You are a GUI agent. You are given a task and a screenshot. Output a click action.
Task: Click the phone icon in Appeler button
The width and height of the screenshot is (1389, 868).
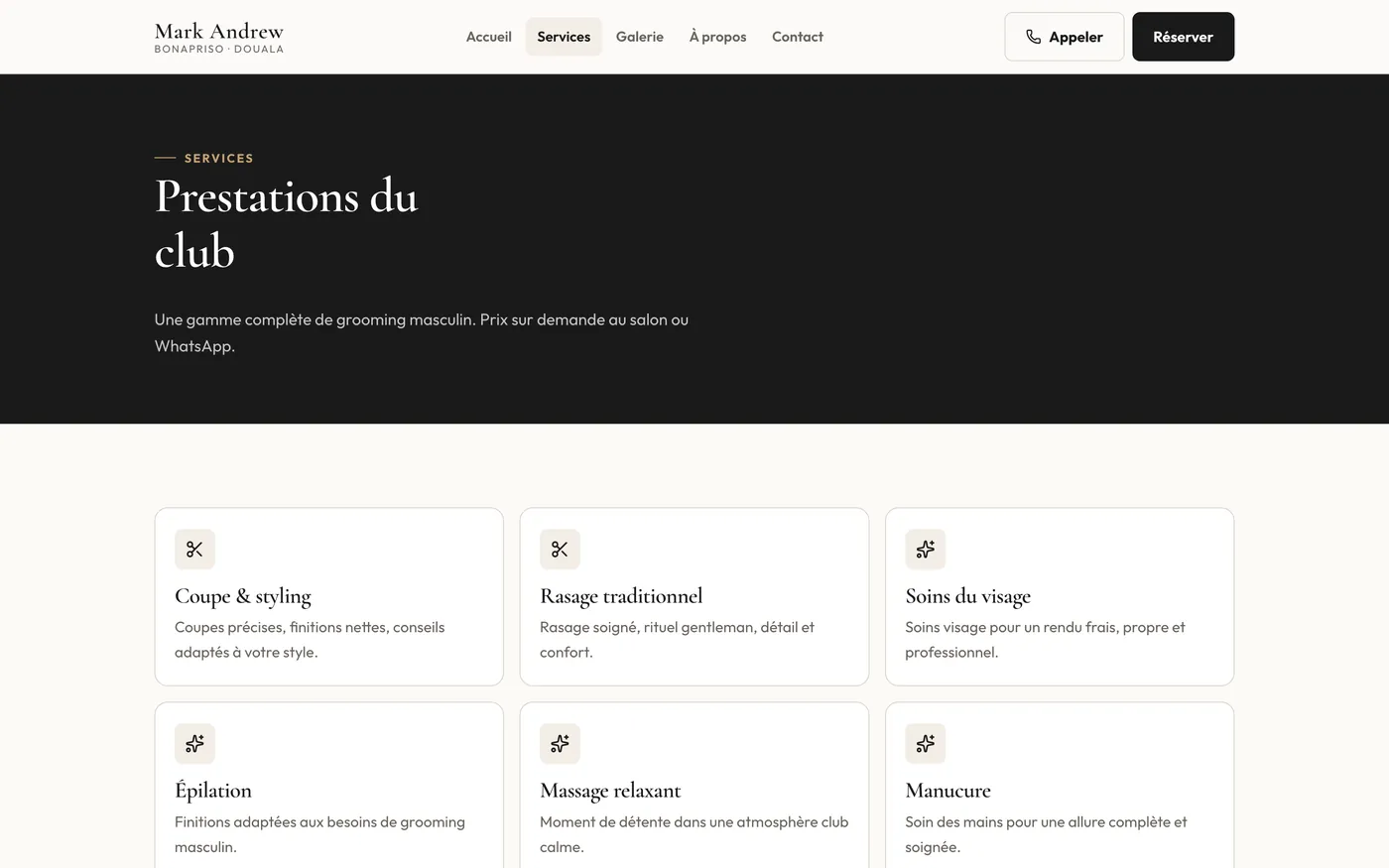1033,37
